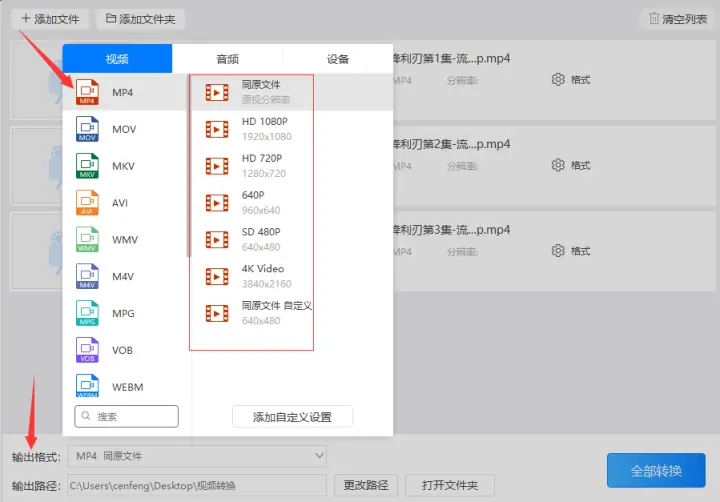Screen dimensions: 720x502
Task: Select file name 第2集-流...p.mp4
Action: point(451,144)
